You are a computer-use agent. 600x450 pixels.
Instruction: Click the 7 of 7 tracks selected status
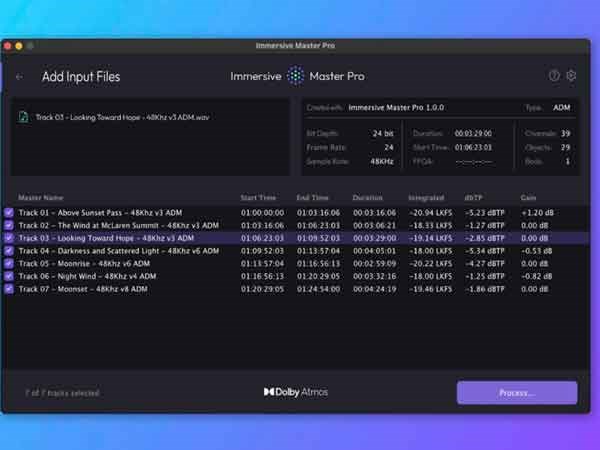[x=62, y=393]
